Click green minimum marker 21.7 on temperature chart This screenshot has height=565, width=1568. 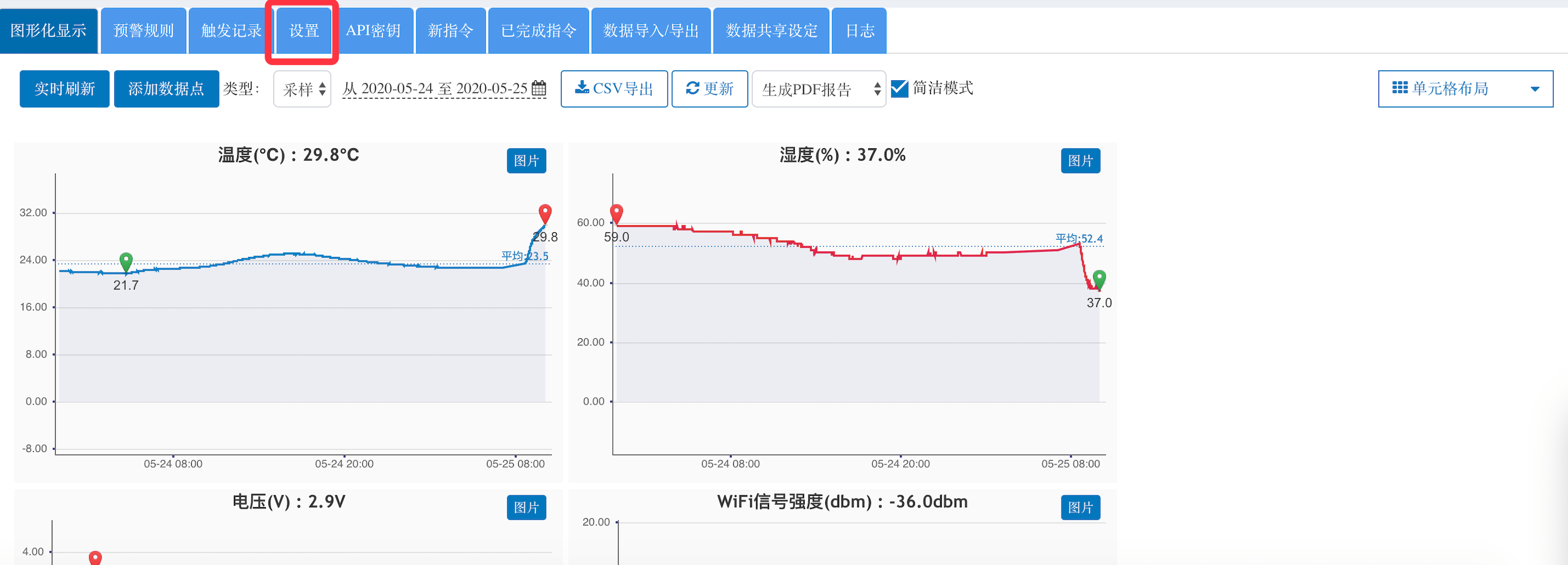(x=126, y=262)
